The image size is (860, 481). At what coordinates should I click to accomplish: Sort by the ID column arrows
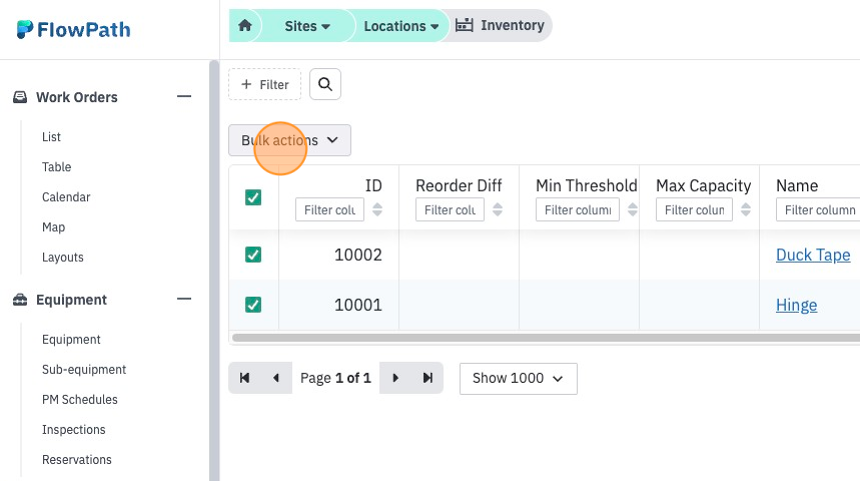377,210
